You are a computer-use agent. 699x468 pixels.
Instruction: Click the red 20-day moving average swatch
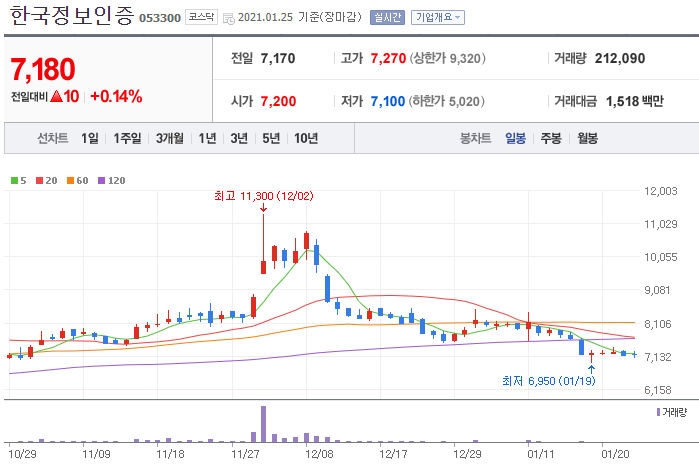tap(40, 181)
